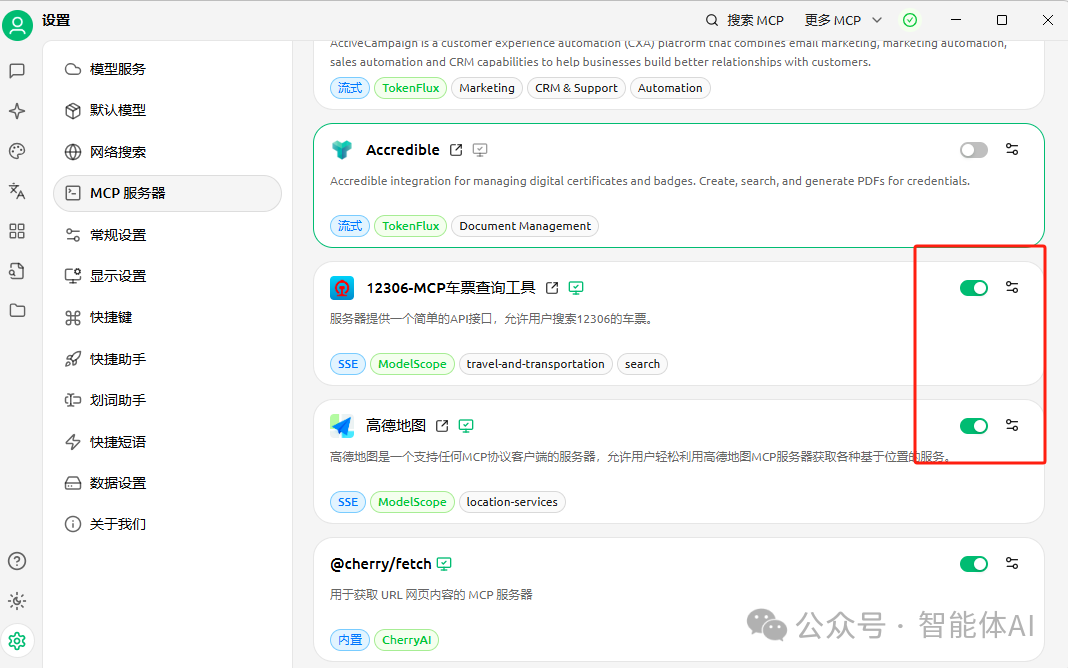
Task: Open @cherry/fetch settings sliders icon
Action: (x=1012, y=563)
